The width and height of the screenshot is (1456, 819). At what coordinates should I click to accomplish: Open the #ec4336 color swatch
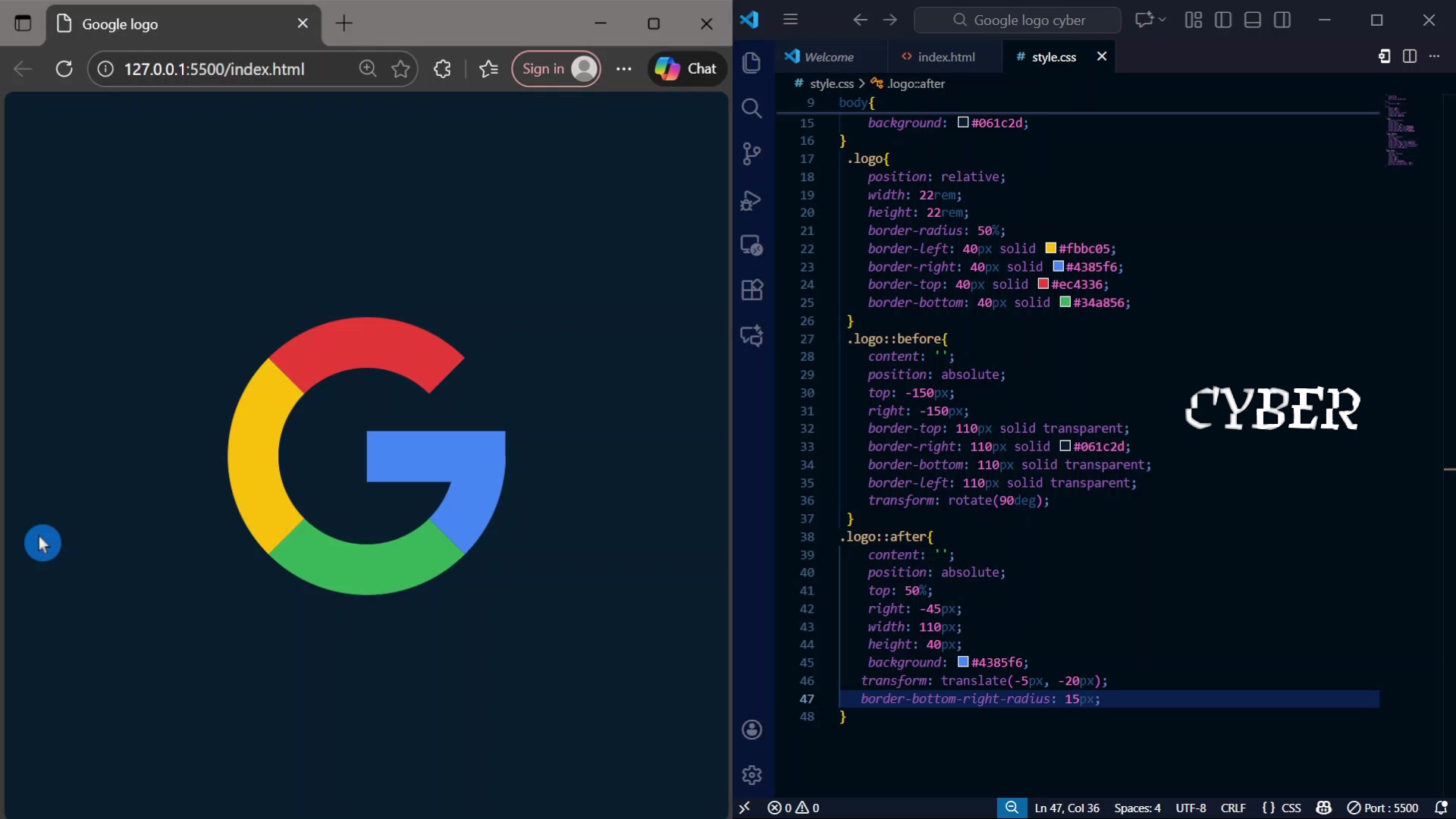pos(1043,284)
